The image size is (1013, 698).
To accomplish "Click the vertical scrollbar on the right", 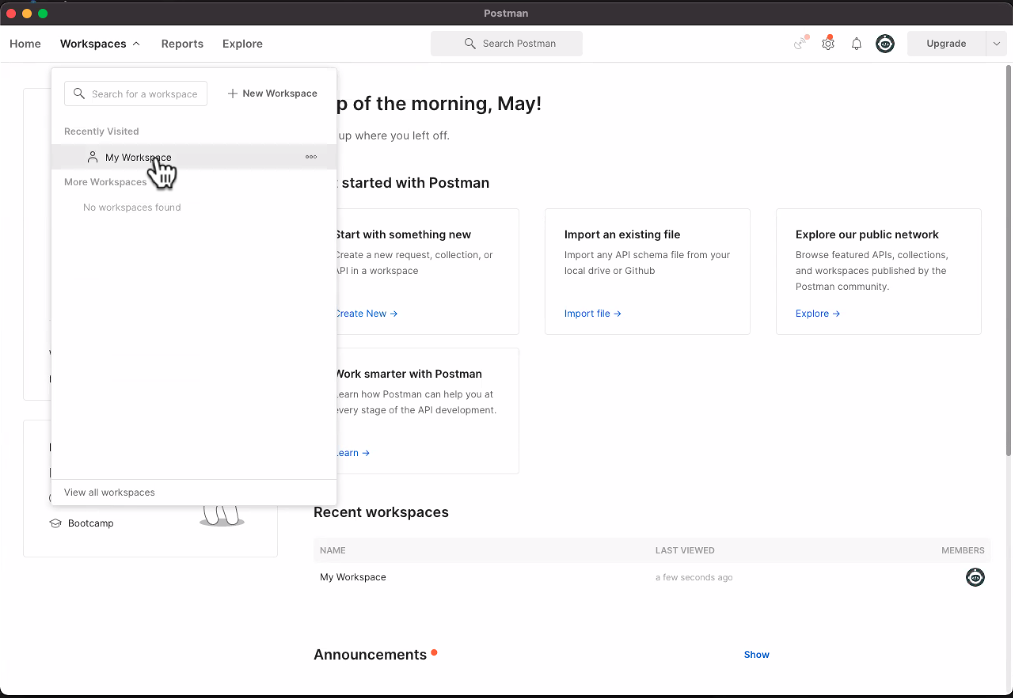I will 1008,260.
